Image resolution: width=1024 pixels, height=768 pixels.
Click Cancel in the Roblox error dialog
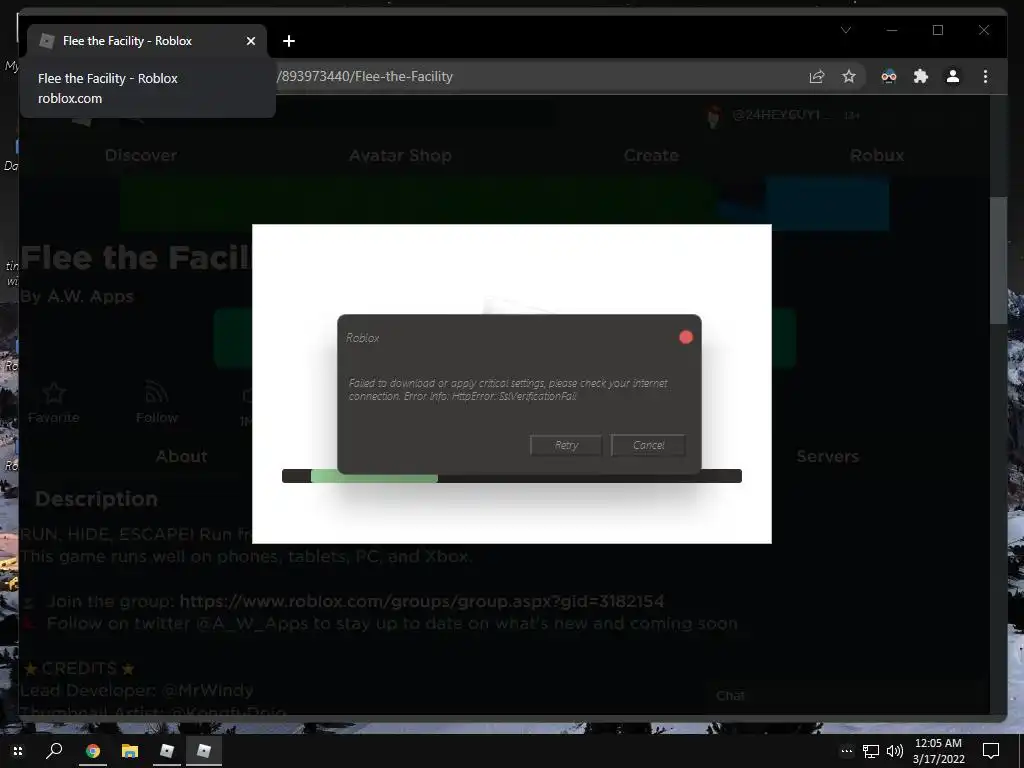[x=648, y=445]
